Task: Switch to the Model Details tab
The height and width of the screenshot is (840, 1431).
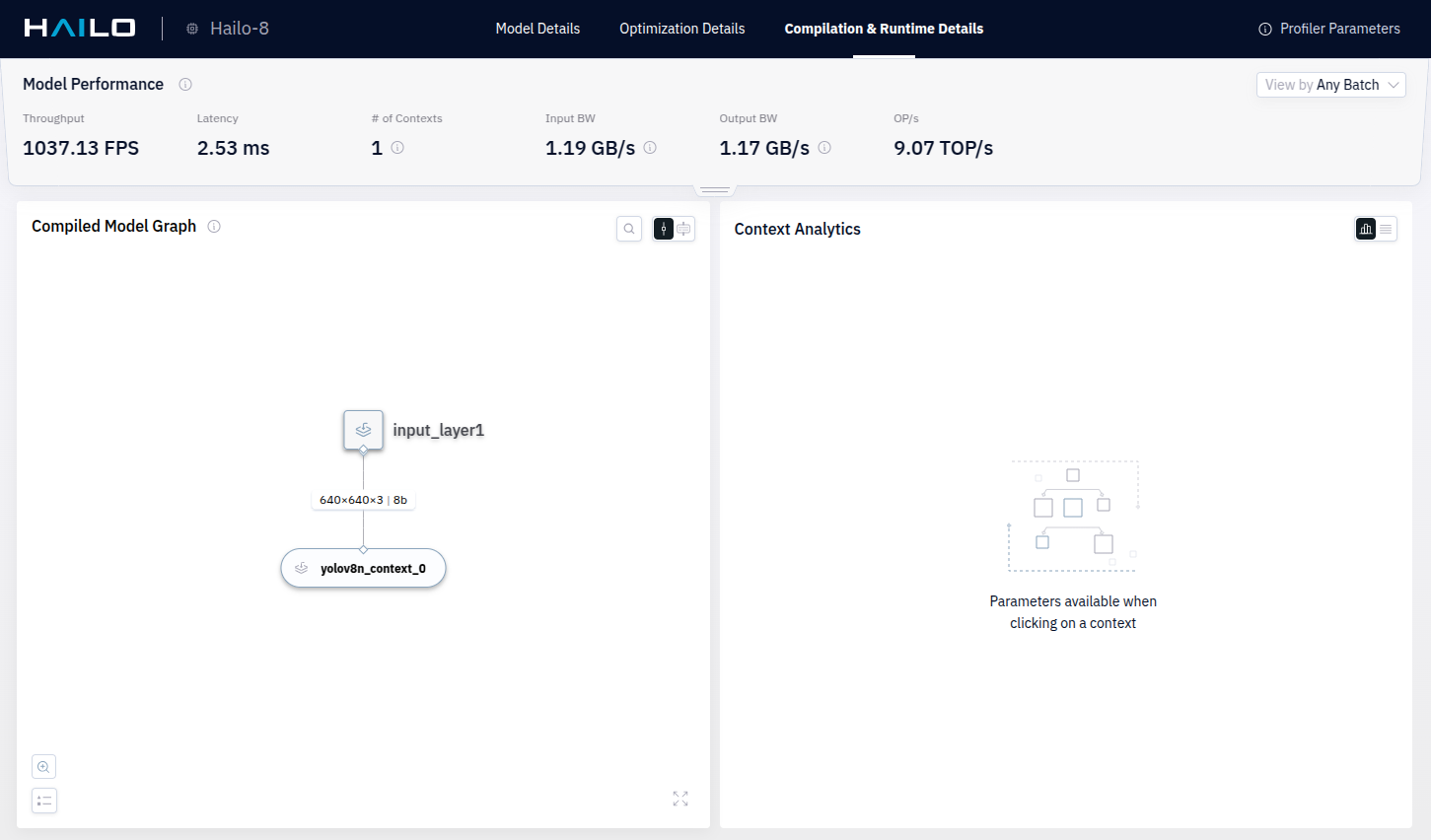Action: point(537,29)
